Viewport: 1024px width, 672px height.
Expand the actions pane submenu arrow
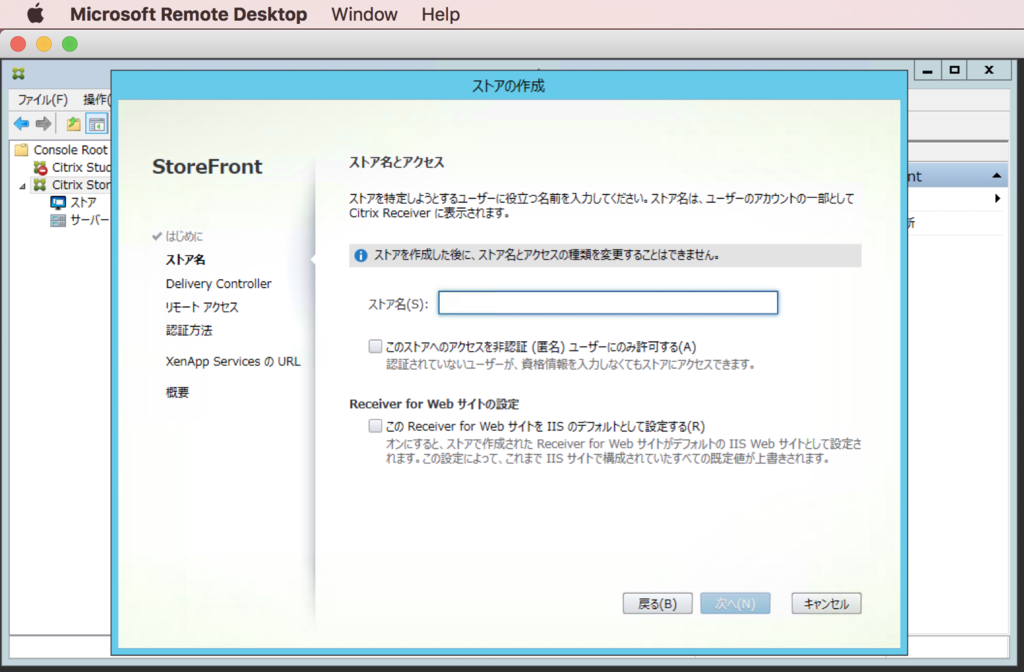tap(997, 199)
